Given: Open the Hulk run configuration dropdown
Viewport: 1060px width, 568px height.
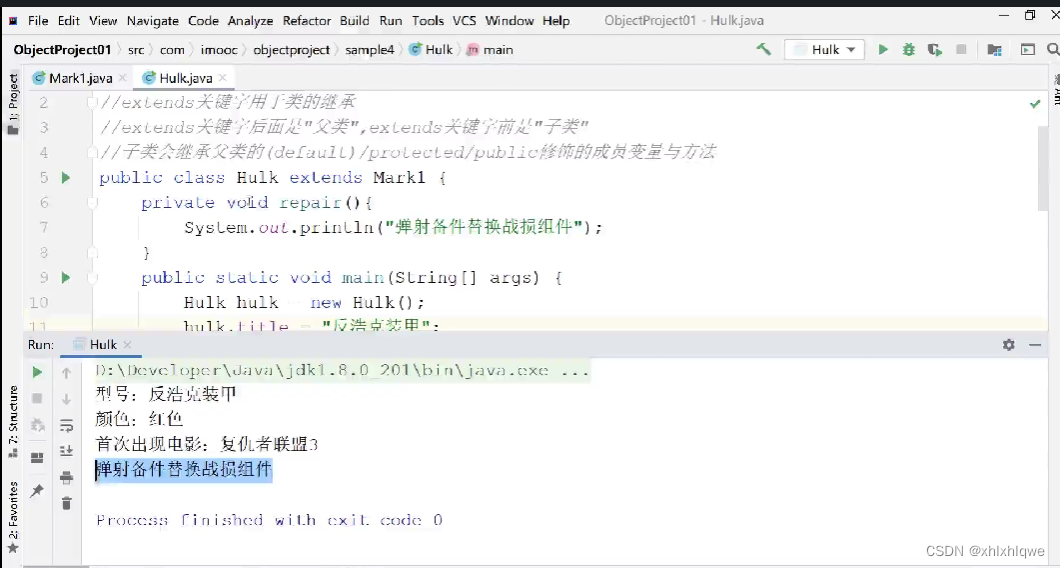Looking at the screenshot, I should [824, 49].
